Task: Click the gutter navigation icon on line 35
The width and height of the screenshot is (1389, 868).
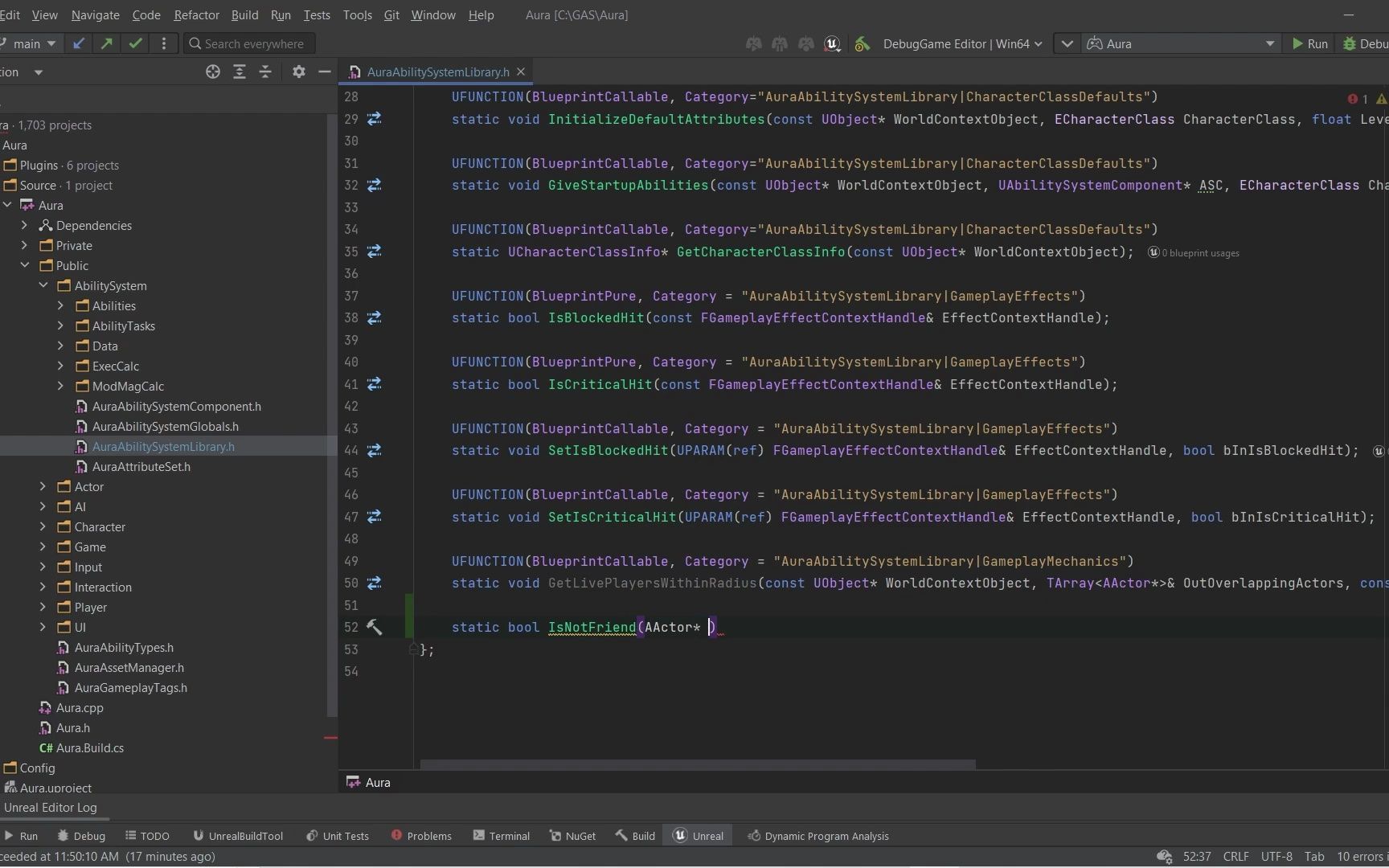Action: (x=374, y=252)
